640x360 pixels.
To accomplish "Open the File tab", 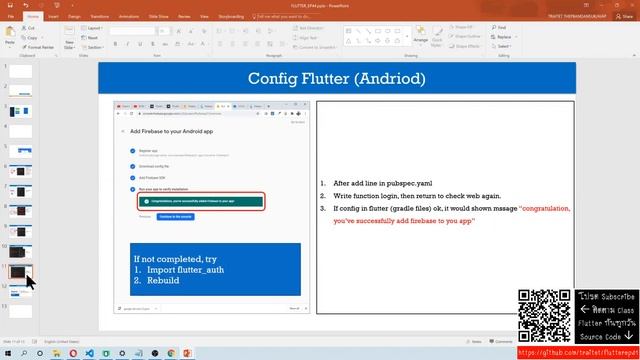I will pos(11,16).
